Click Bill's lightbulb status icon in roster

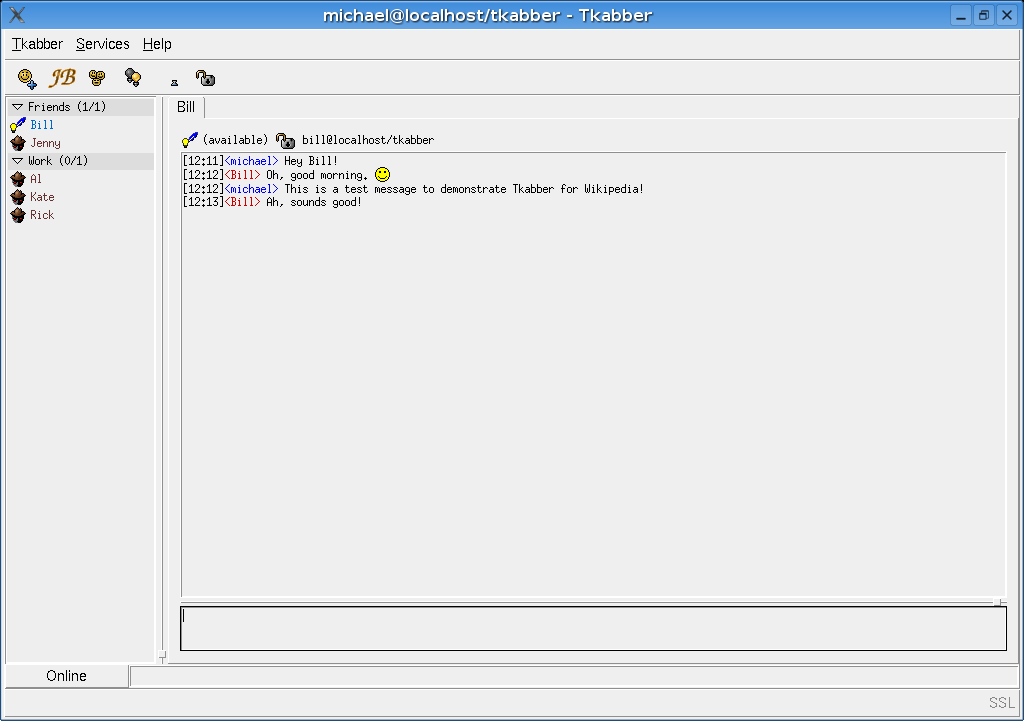(18, 125)
